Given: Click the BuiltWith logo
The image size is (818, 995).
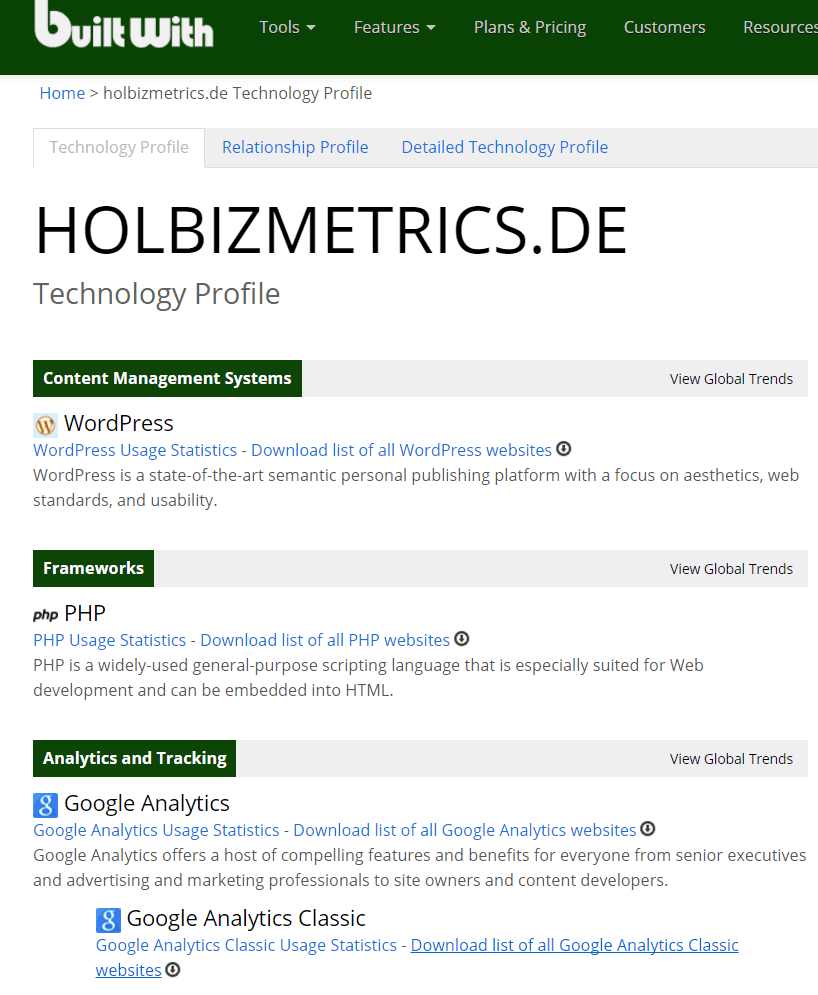Looking at the screenshot, I should point(124,24).
